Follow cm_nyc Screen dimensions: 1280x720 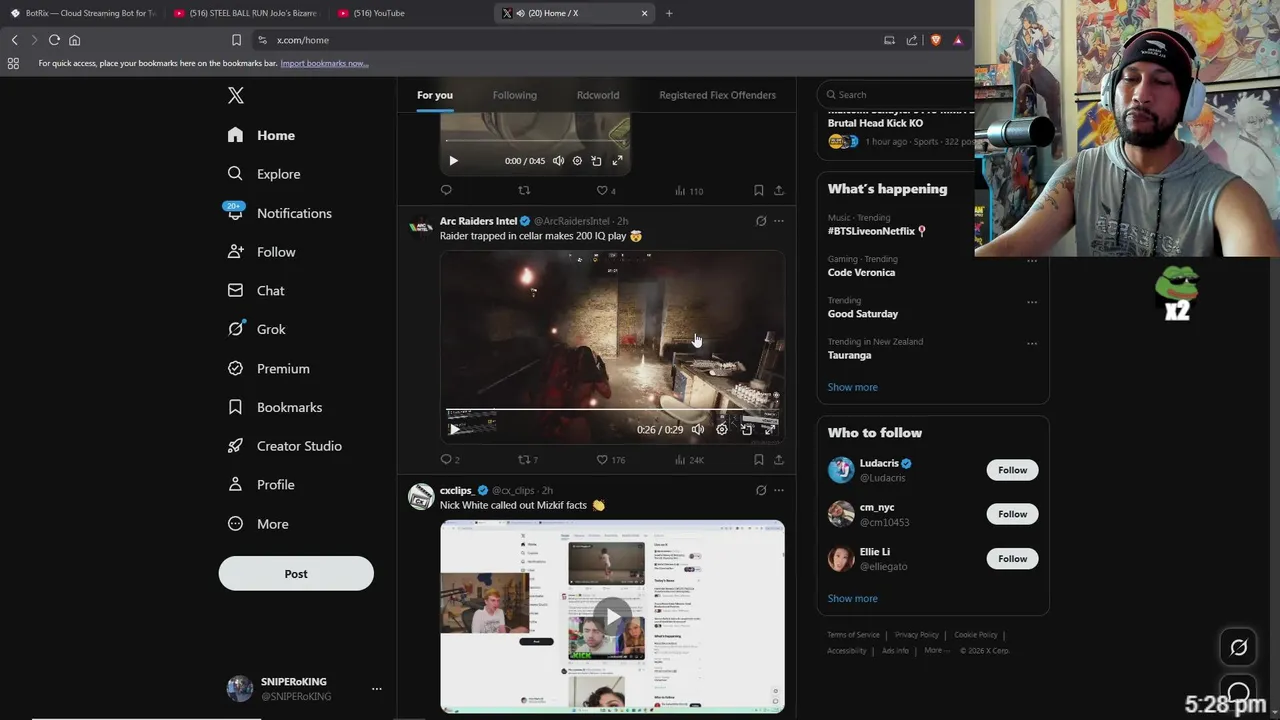pos(1012,514)
